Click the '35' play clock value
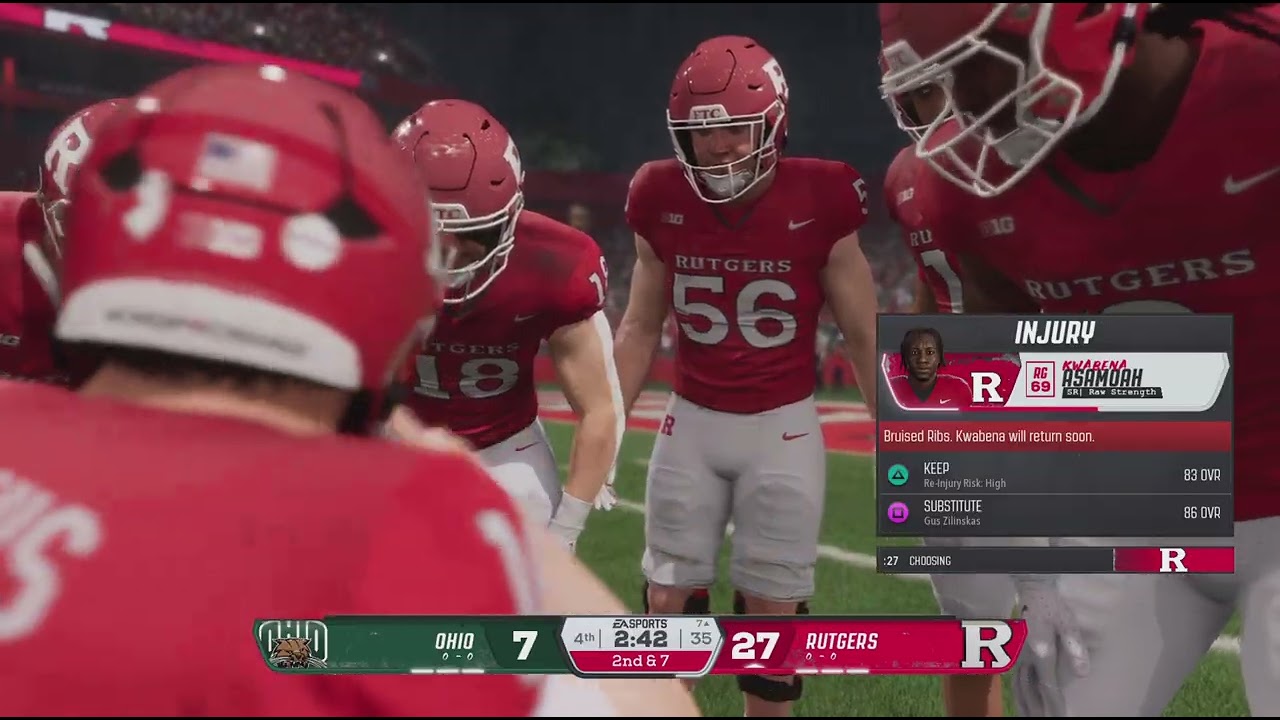 coord(701,638)
